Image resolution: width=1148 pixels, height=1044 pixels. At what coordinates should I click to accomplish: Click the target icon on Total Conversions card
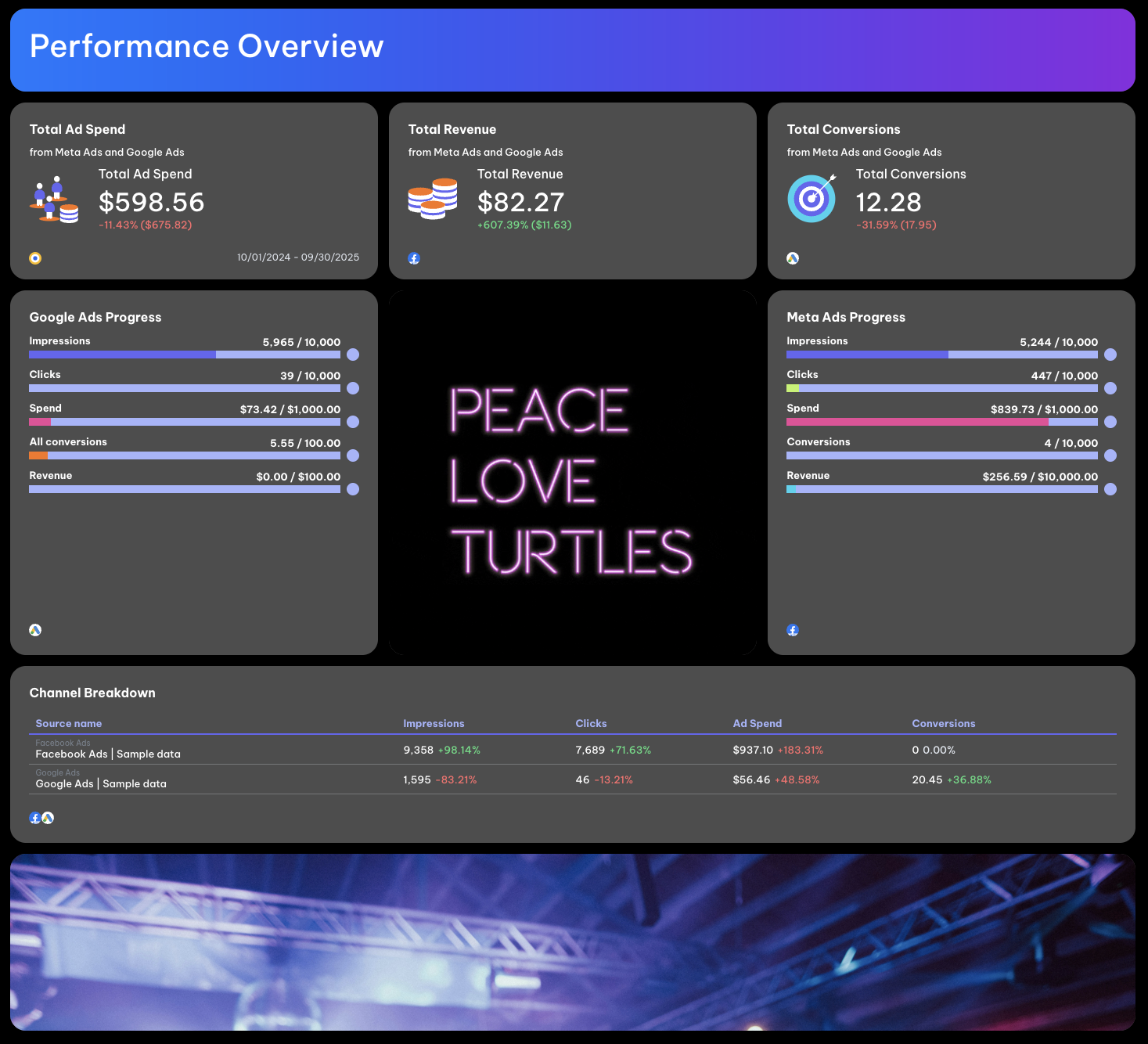pyautogui.click(x=812, y=199)
